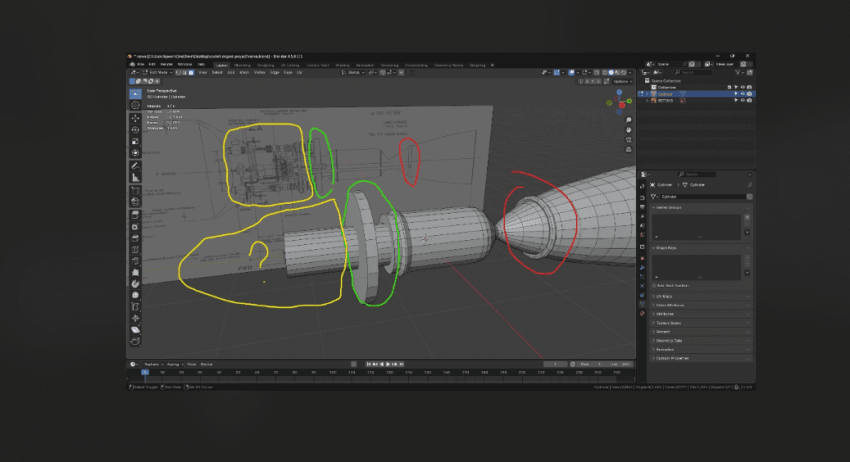The height and width of the screenshot is (462, 850).
Task: Select the Measure tool
Action: point(135,178)
